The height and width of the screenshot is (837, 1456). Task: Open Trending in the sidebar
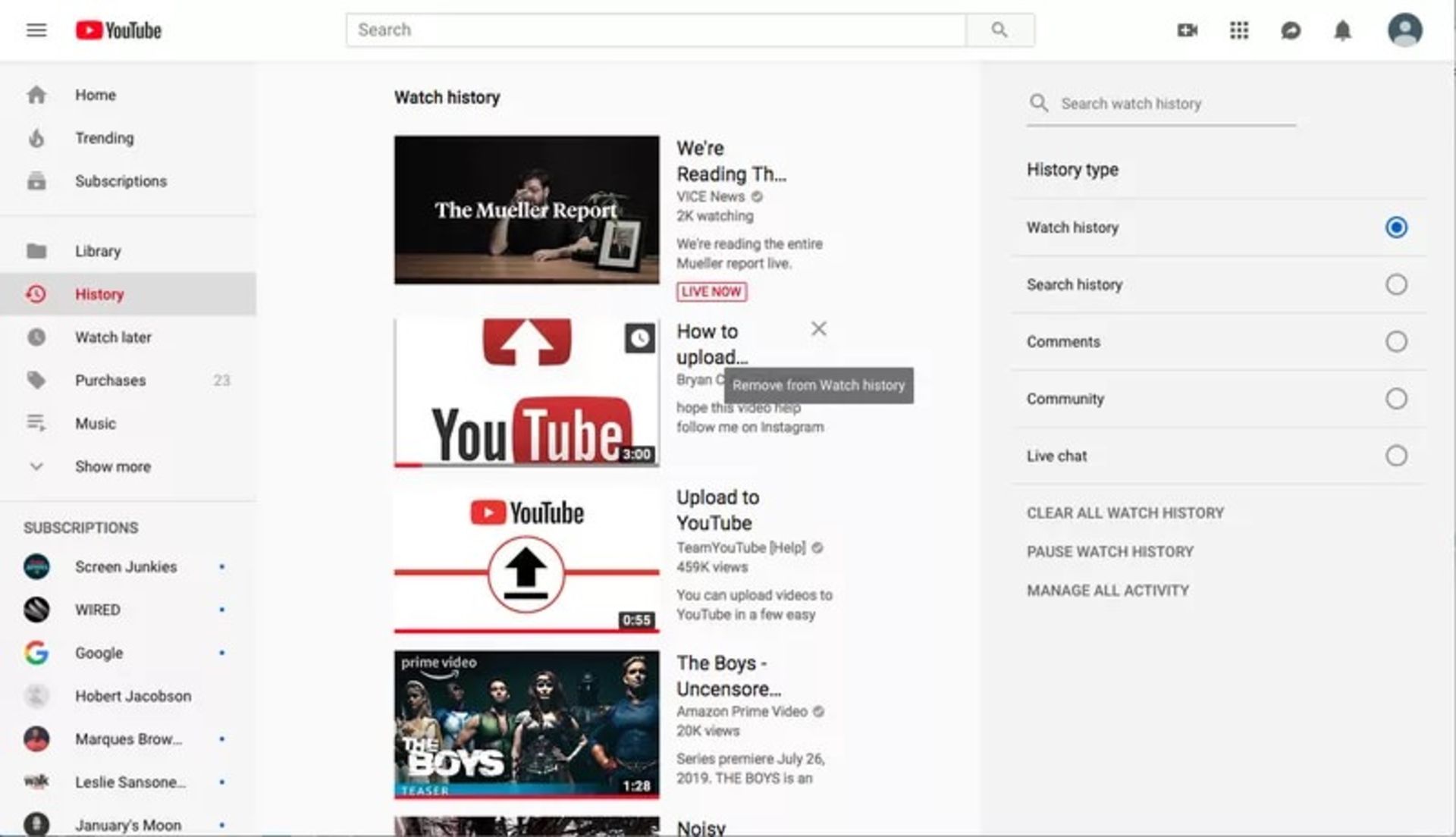point(128,138)
